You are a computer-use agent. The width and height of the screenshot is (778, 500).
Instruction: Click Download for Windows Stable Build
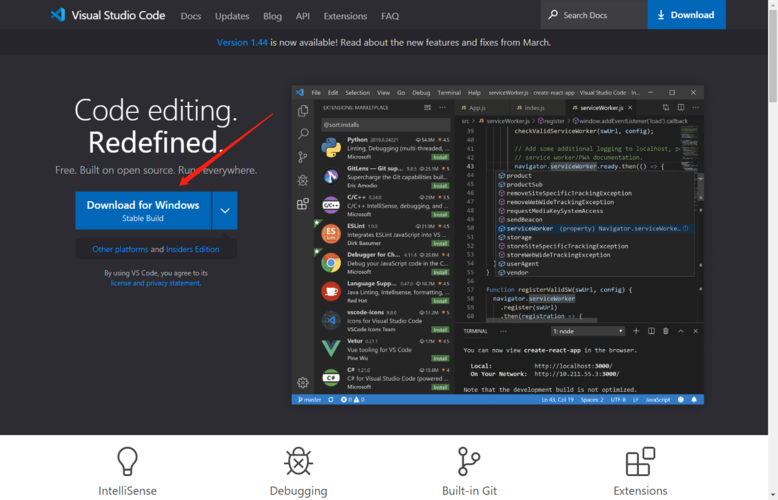tap(143, 210)
